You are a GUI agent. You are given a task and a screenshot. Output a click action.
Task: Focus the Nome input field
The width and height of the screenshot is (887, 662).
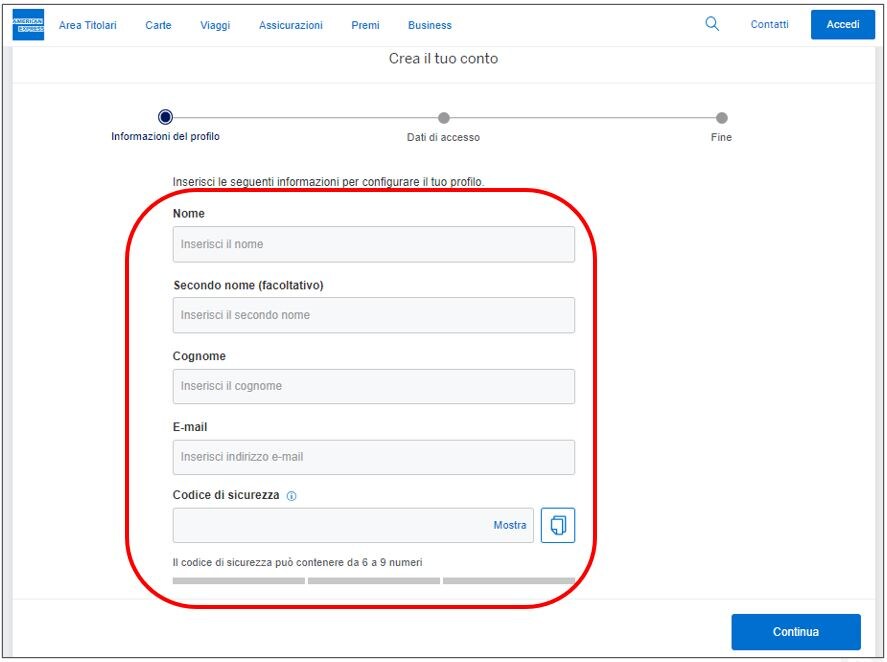[x=373, y=244]
